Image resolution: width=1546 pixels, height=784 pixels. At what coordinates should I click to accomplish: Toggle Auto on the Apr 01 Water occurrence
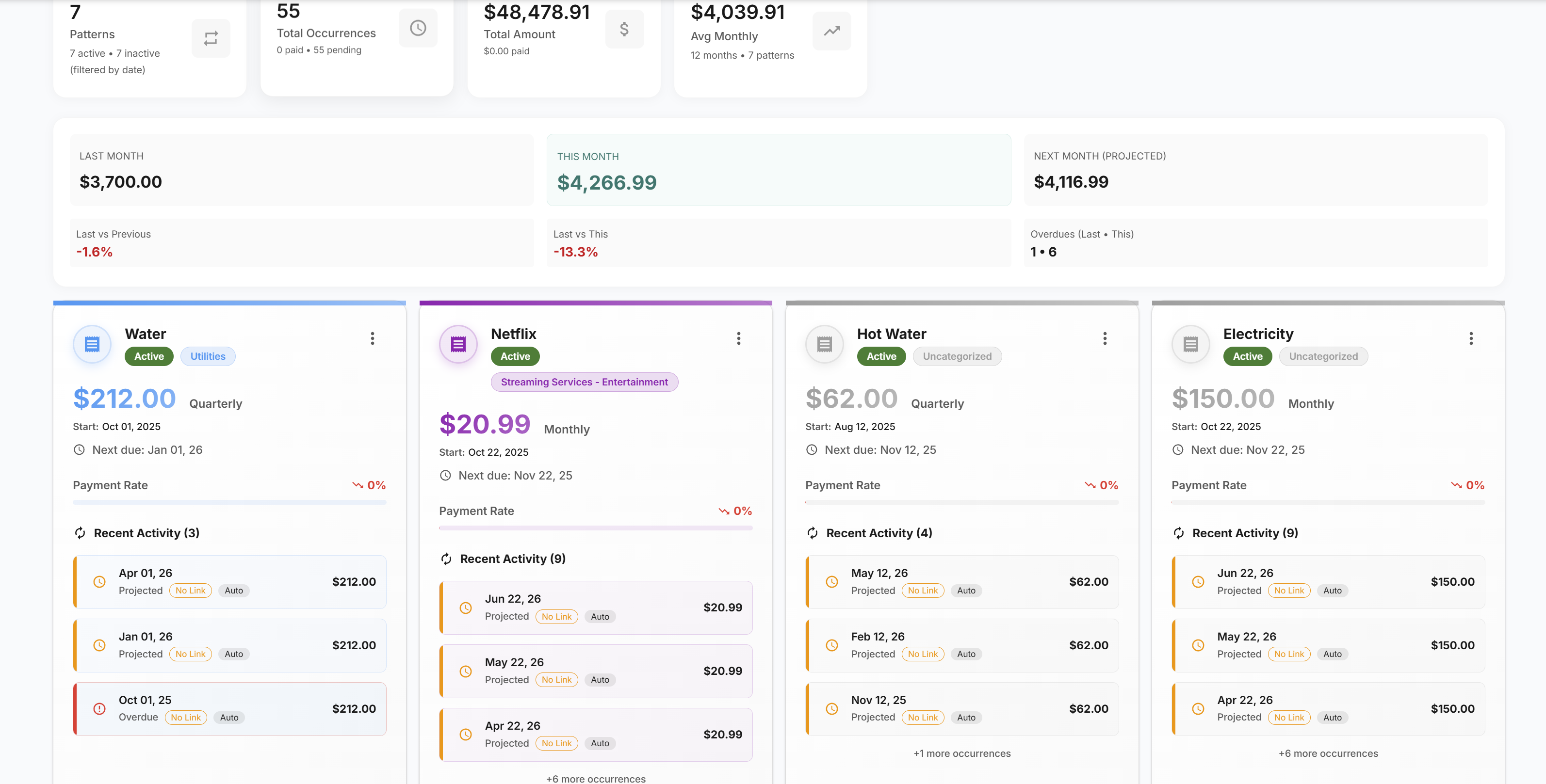tap(233, 590)
